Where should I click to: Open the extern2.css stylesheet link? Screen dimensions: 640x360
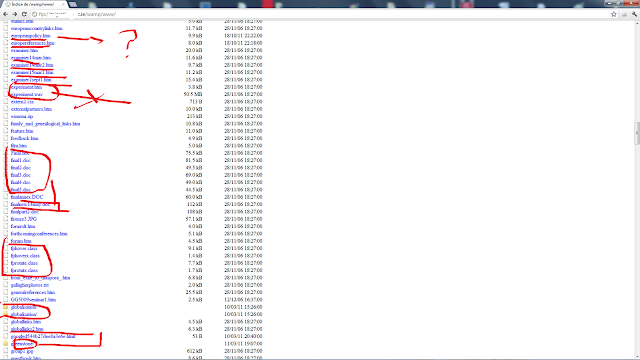pyautogui.click(x=22, y=102)
